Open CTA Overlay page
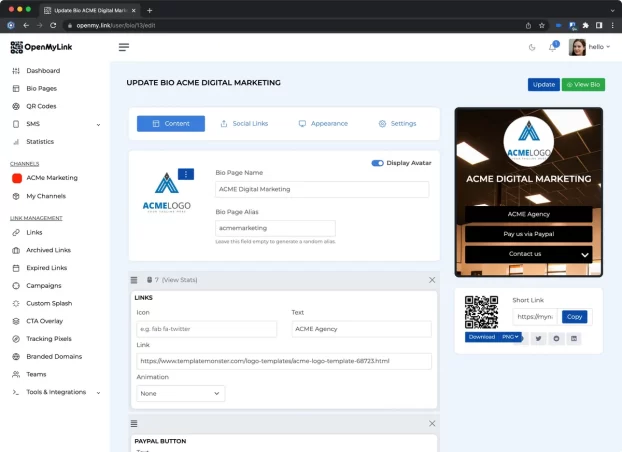622x452 pixels. (x=44, y=321)
